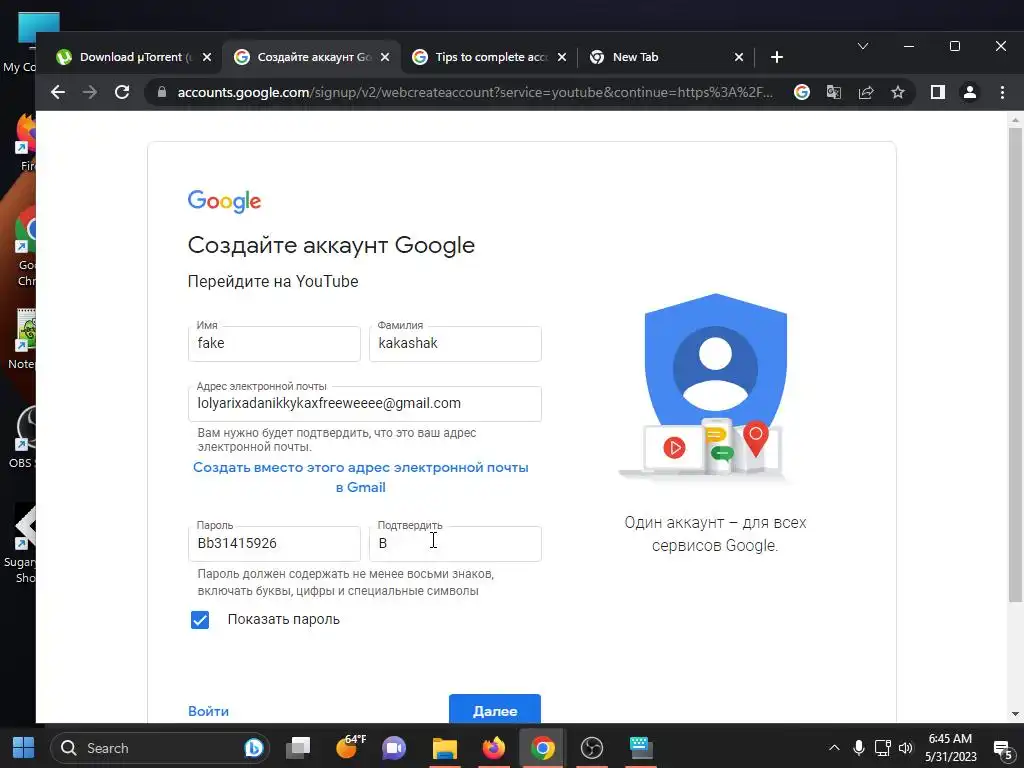Open notification center with 5 badge
The height and width of the screenshot is (768, 1024).
click(1002, 749)
